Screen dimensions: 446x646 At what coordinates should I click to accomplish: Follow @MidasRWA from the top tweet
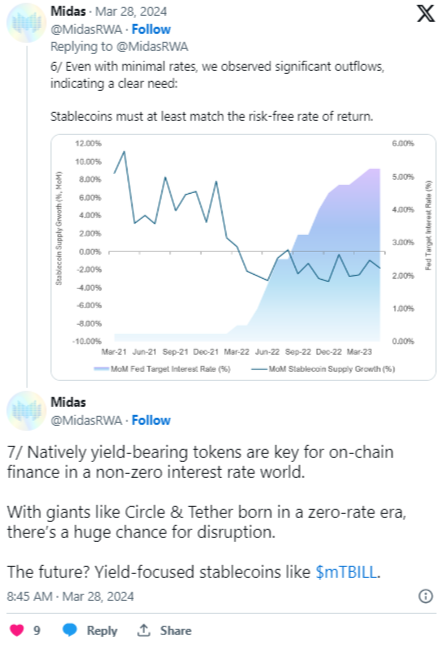151,30
